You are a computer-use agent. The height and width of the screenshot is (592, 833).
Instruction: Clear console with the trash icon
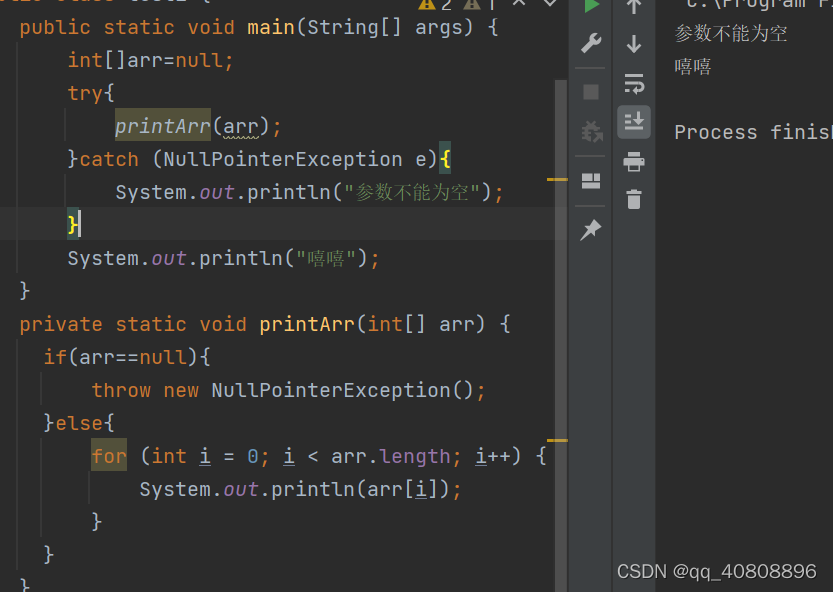point(634,199)
